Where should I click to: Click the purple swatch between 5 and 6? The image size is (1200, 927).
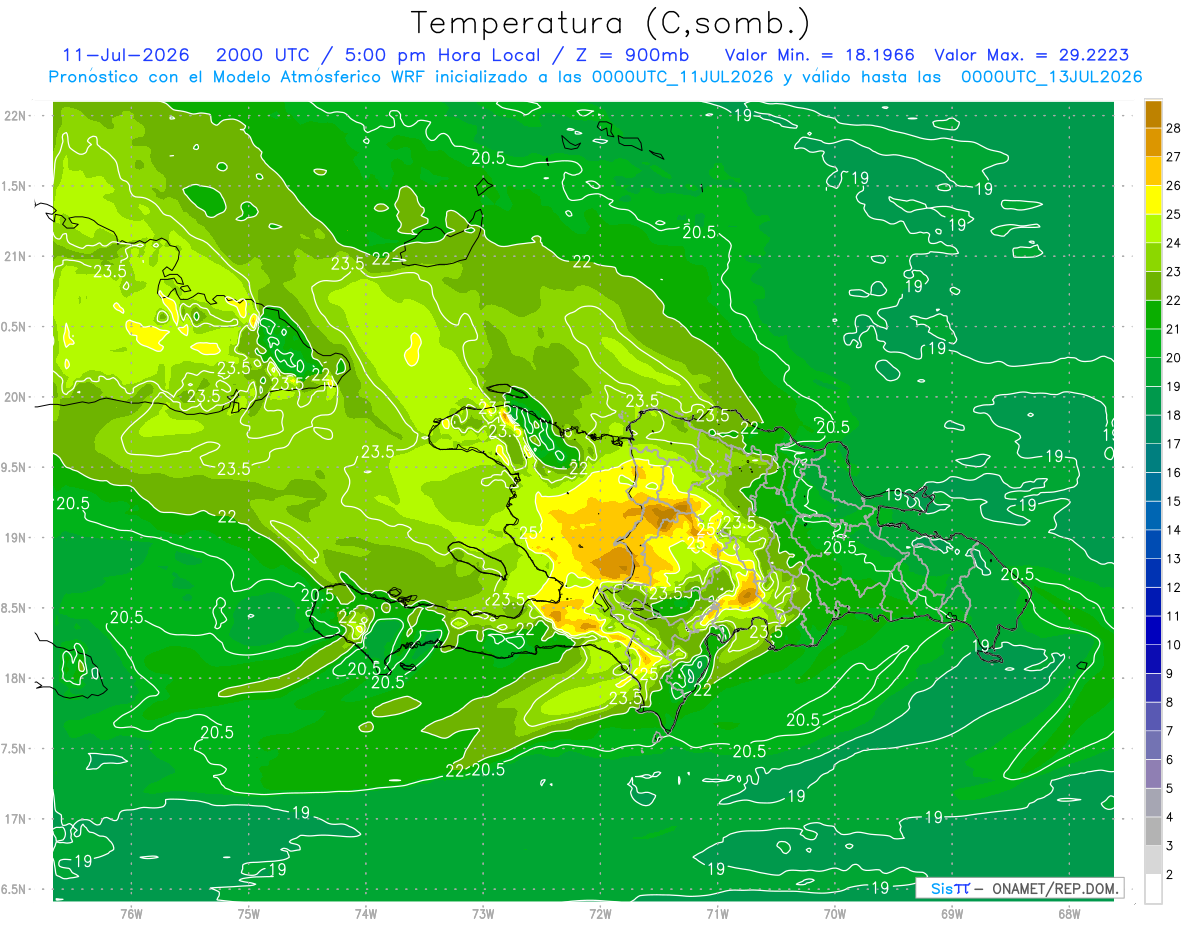tap(1153, 775)
